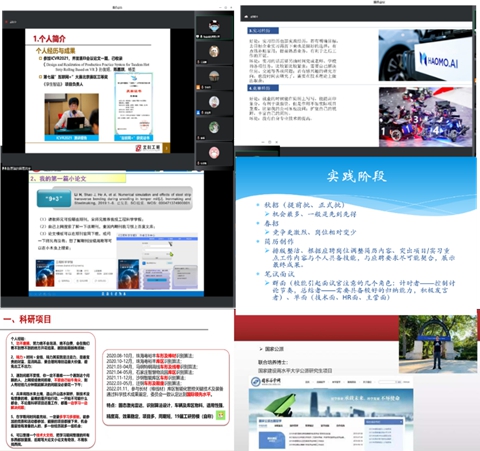Click the green emoji icon on the research slide

click(220, 415)
